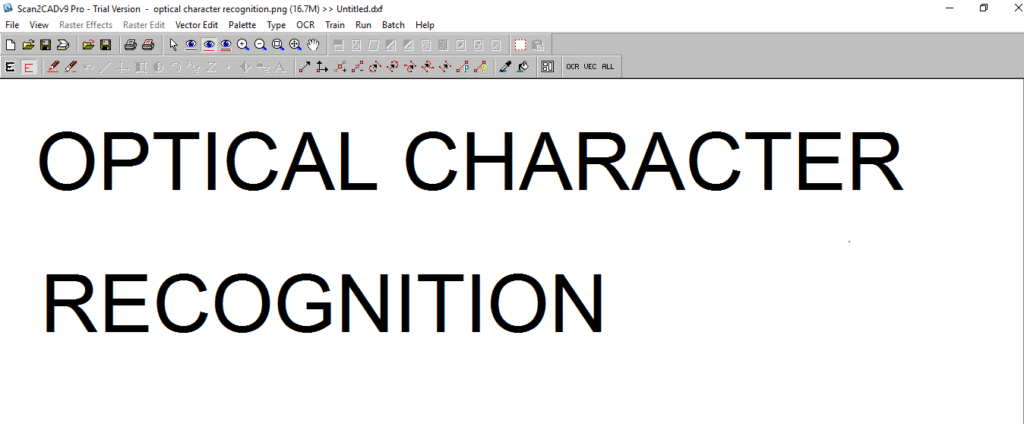Click the second printer icon with red page
1024x424 pixels.
point(148,45)
